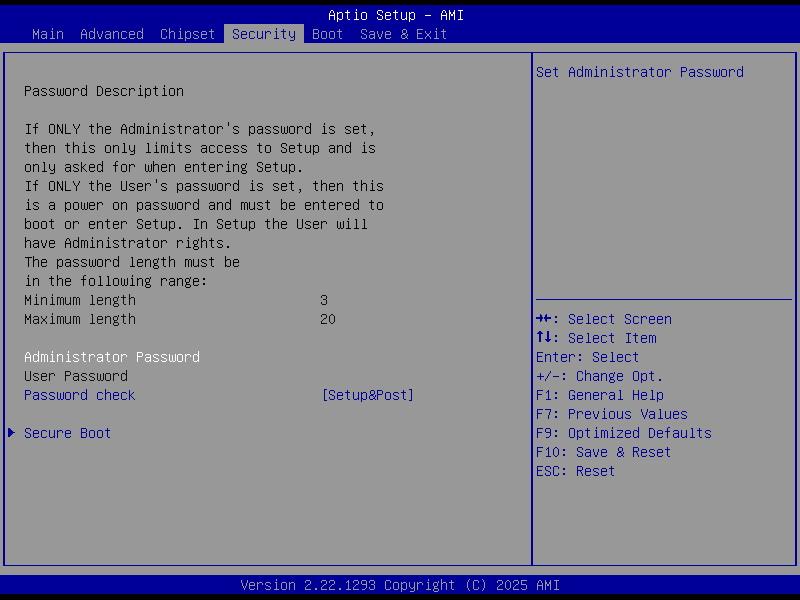Open the [Setup&Post] option value
The height and width of the screenshot is (600, 800).
pyautogui.click(x=367, y=395)
